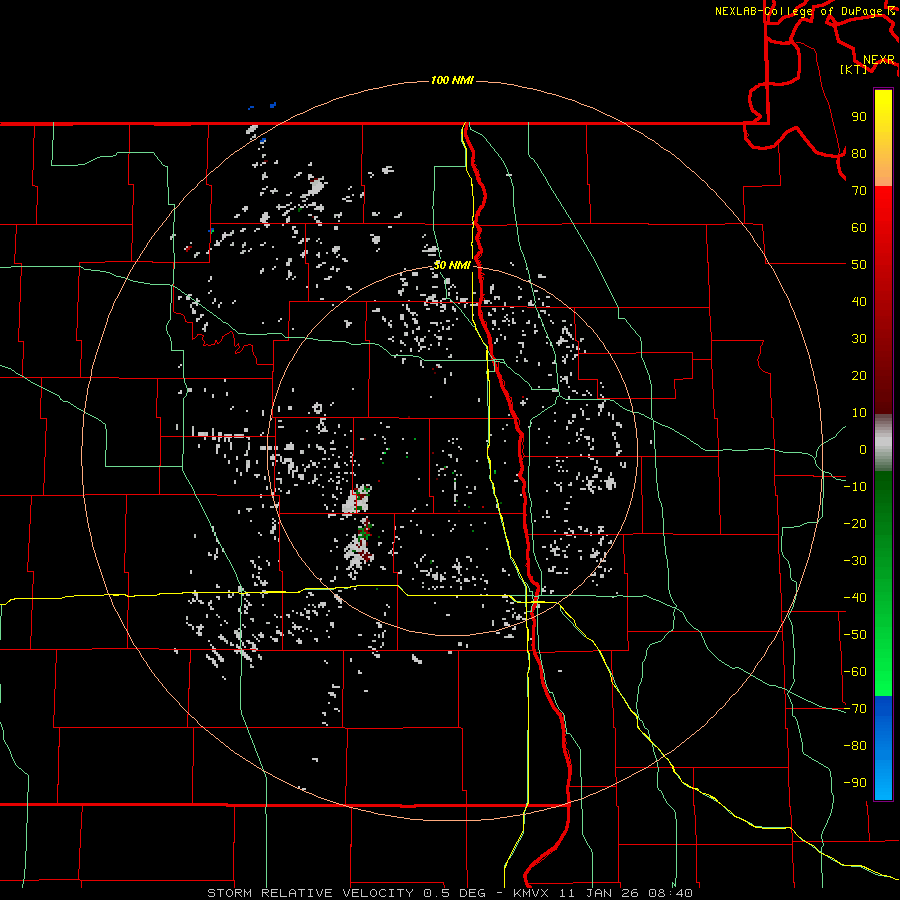Click the STORM RELATIVE VELOCITY caption text
Image resolution: width=900 pixels, height=900 pixels.
click(312, 893)
